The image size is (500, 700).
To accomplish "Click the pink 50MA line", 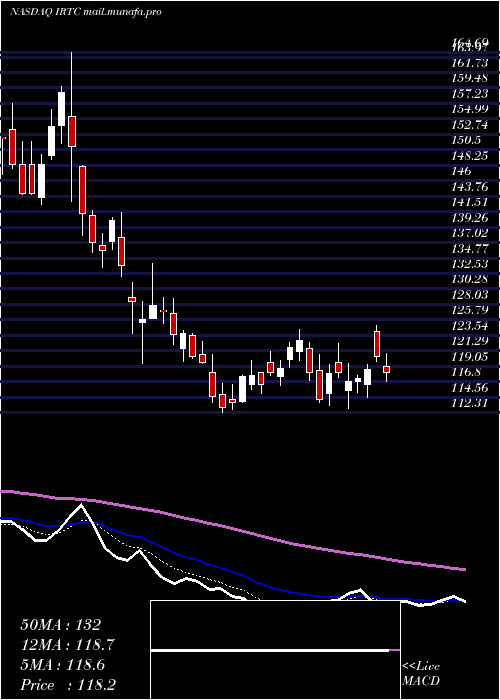I will click(x=232, y=530).
